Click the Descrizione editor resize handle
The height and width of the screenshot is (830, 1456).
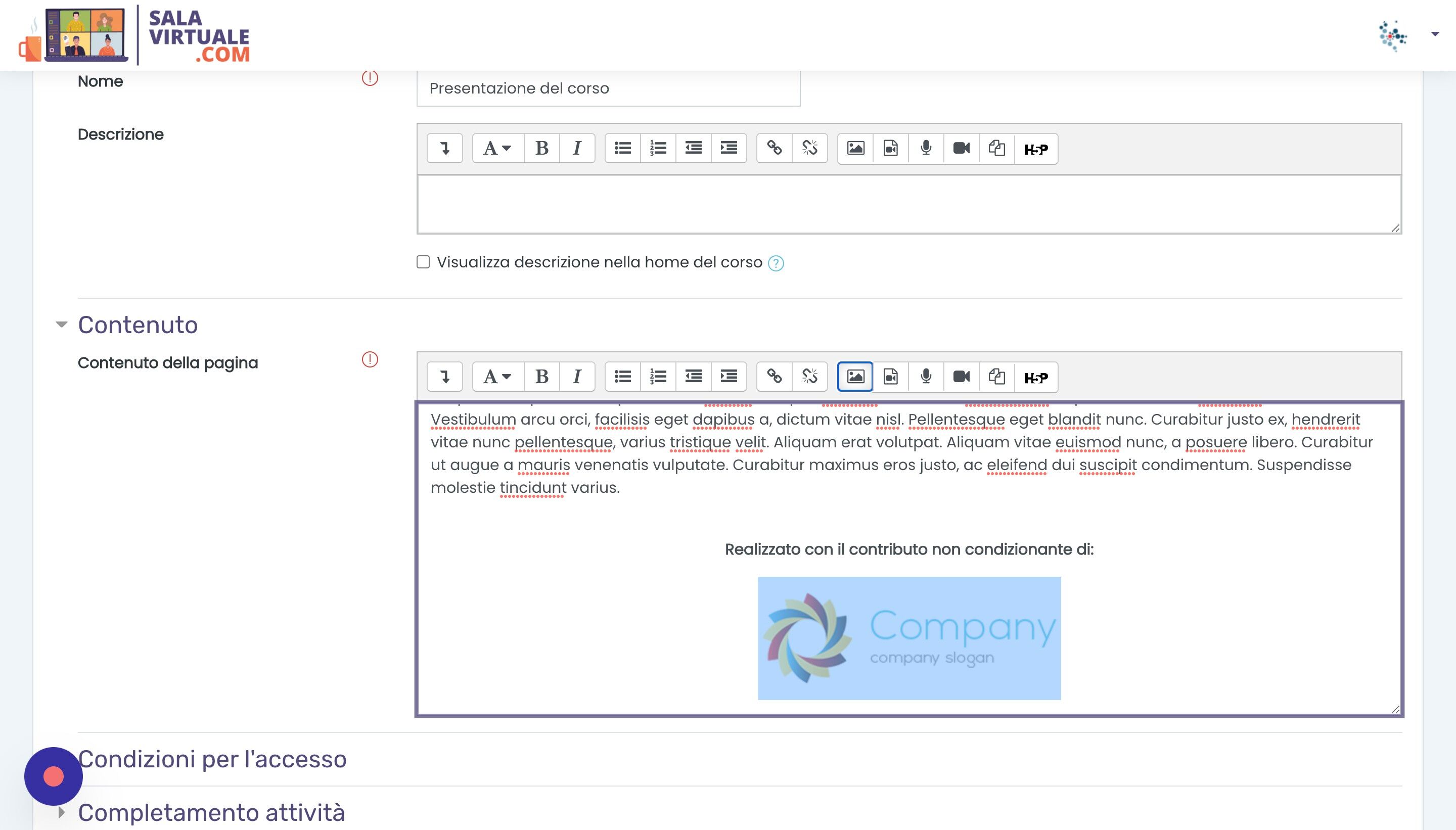(x=1395, y=228)
